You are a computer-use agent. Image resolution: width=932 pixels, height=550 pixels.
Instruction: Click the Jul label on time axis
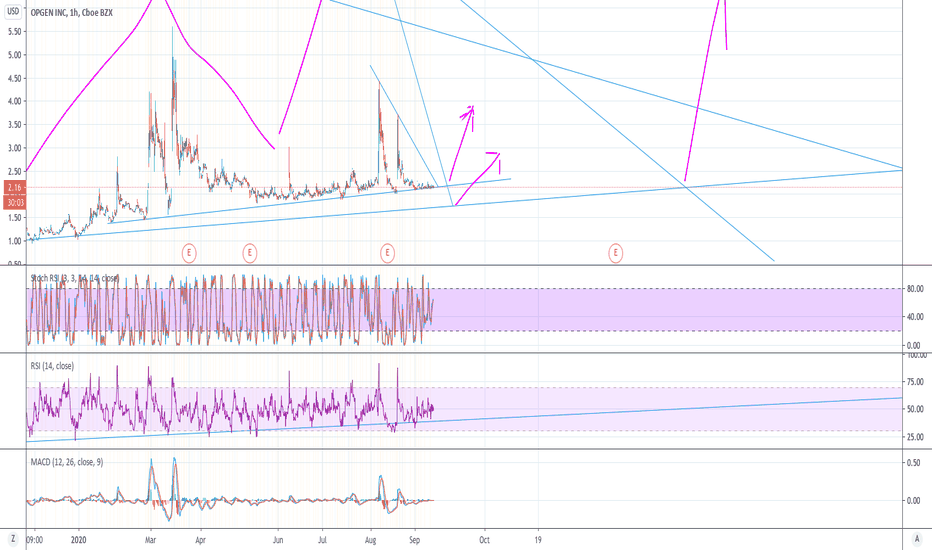coord(322,540)
